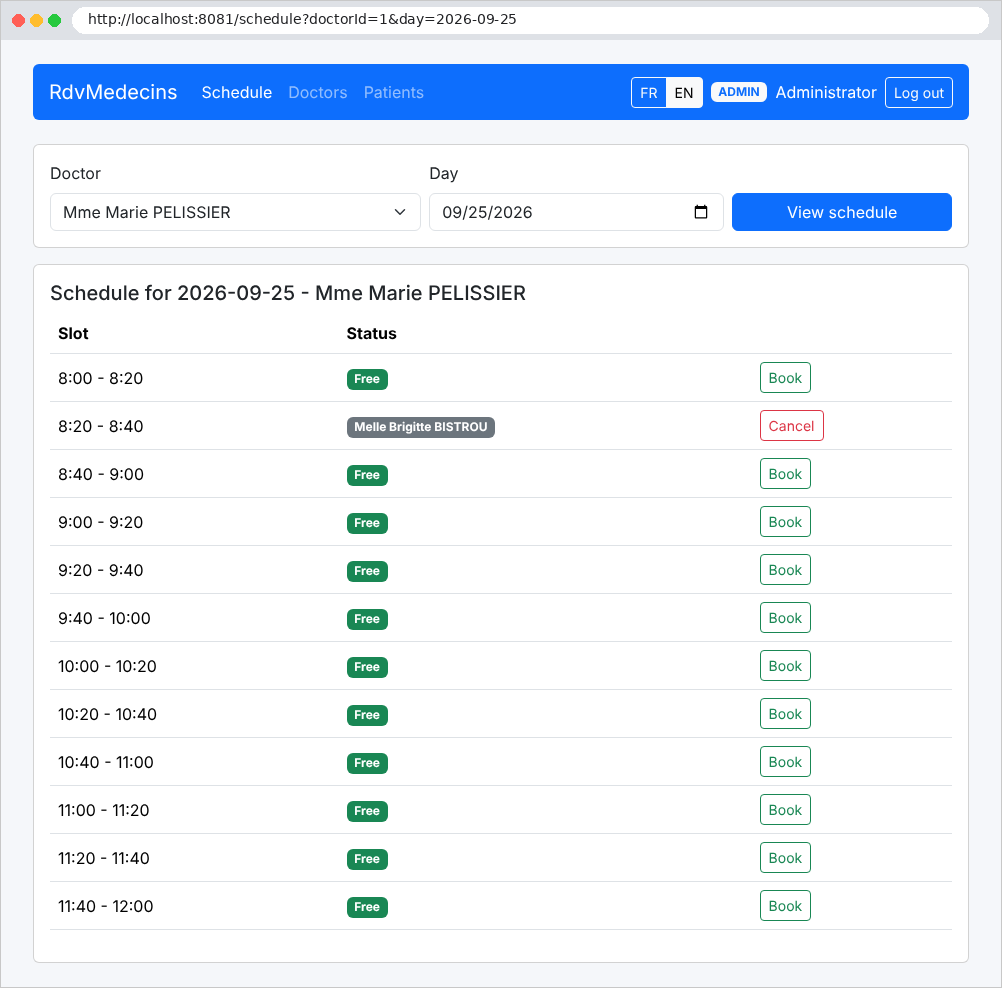Click the 8:20 - 8:40 slot time
The image size is (1002, 988).
pyautogui.click(x=100, y=426)
